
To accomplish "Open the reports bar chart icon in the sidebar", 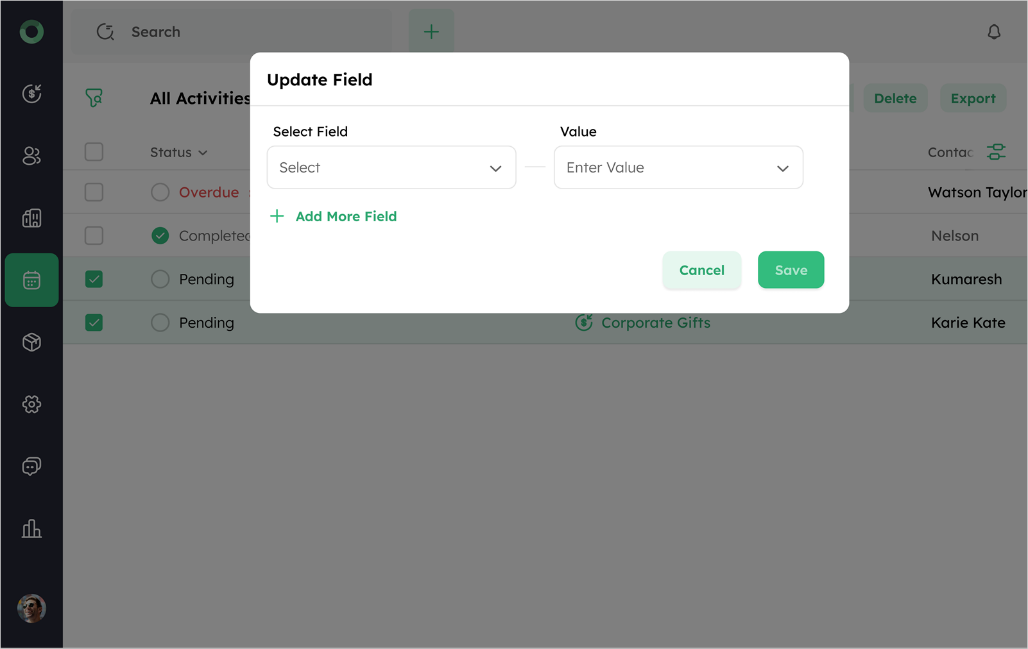I will point(31,528).
